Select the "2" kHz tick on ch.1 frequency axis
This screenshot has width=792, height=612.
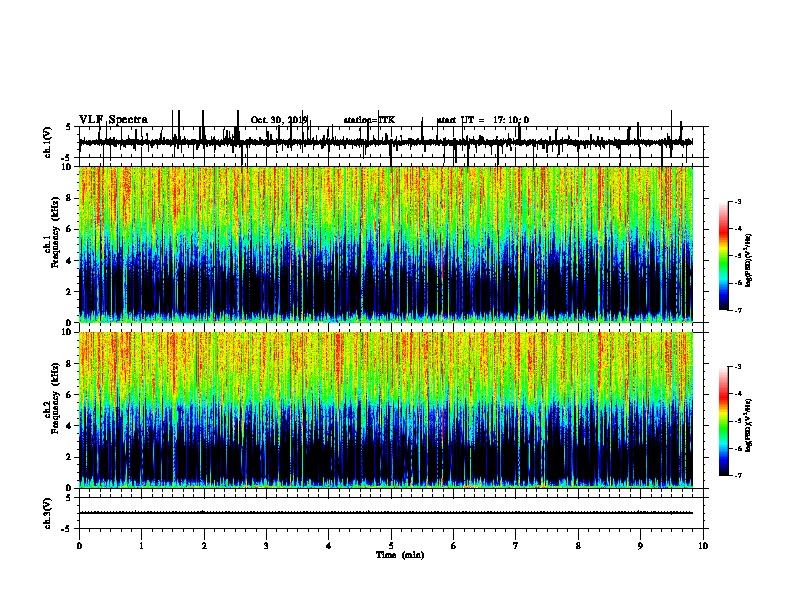tap(70, 292)
